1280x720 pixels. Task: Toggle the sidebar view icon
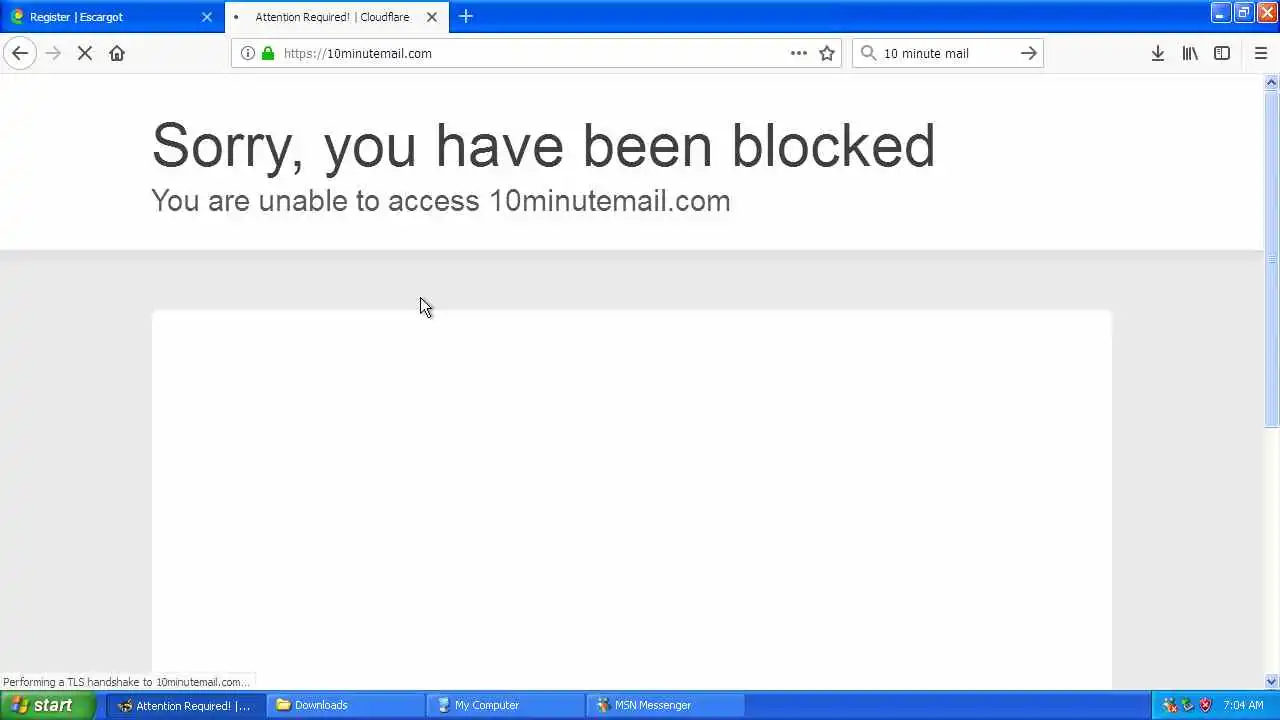point(1222,53)
